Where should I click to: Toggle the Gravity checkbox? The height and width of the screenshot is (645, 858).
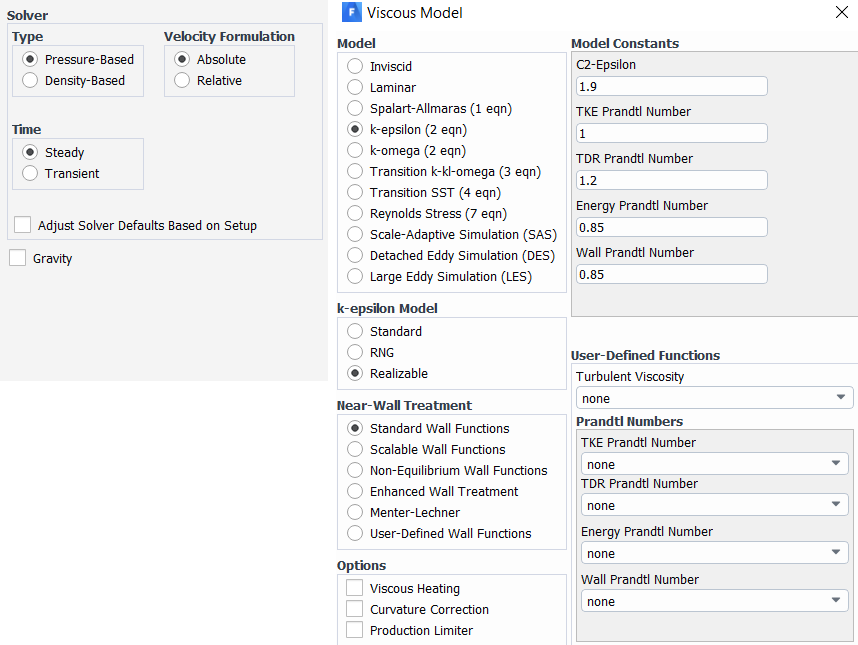click(x=17, y=258)
